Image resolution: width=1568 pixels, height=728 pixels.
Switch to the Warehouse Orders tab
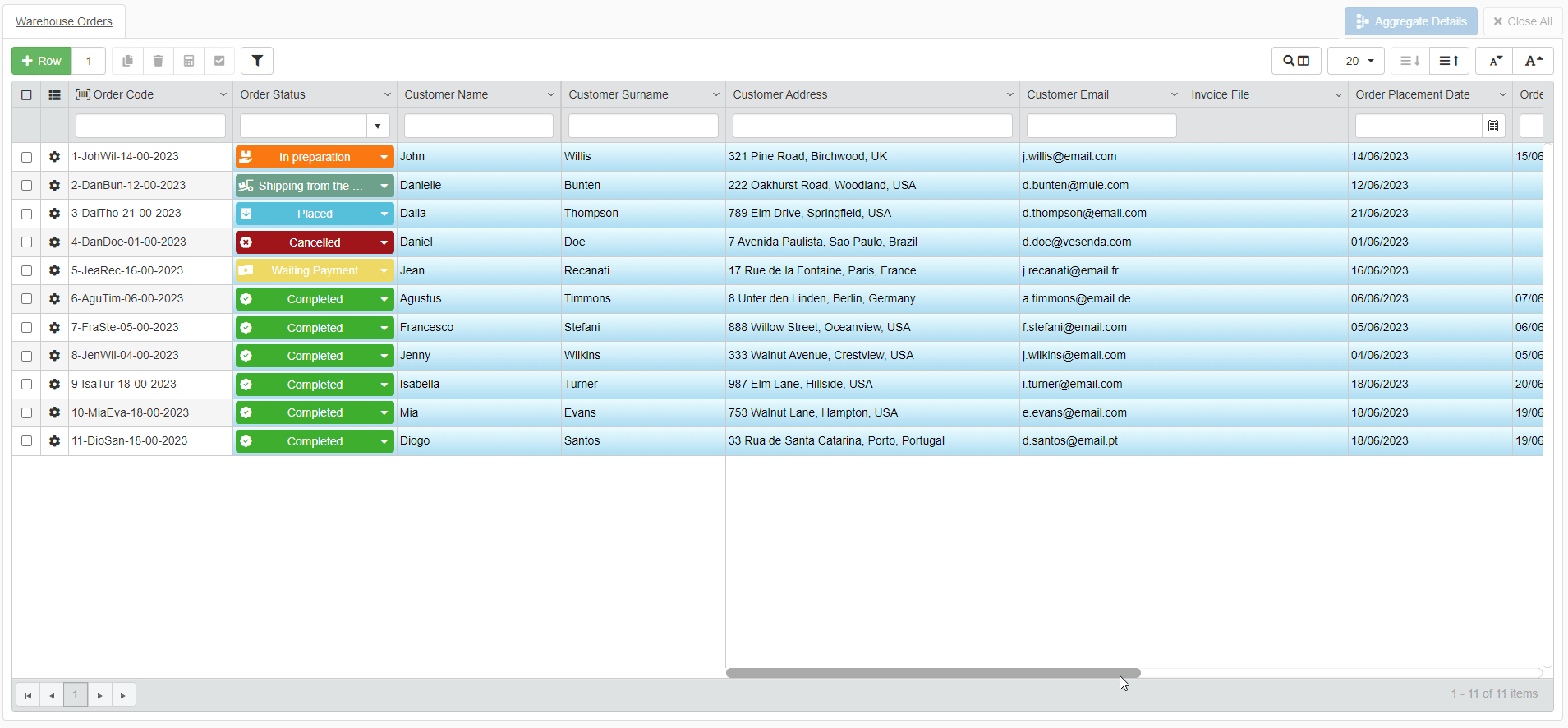click(64, 21)
